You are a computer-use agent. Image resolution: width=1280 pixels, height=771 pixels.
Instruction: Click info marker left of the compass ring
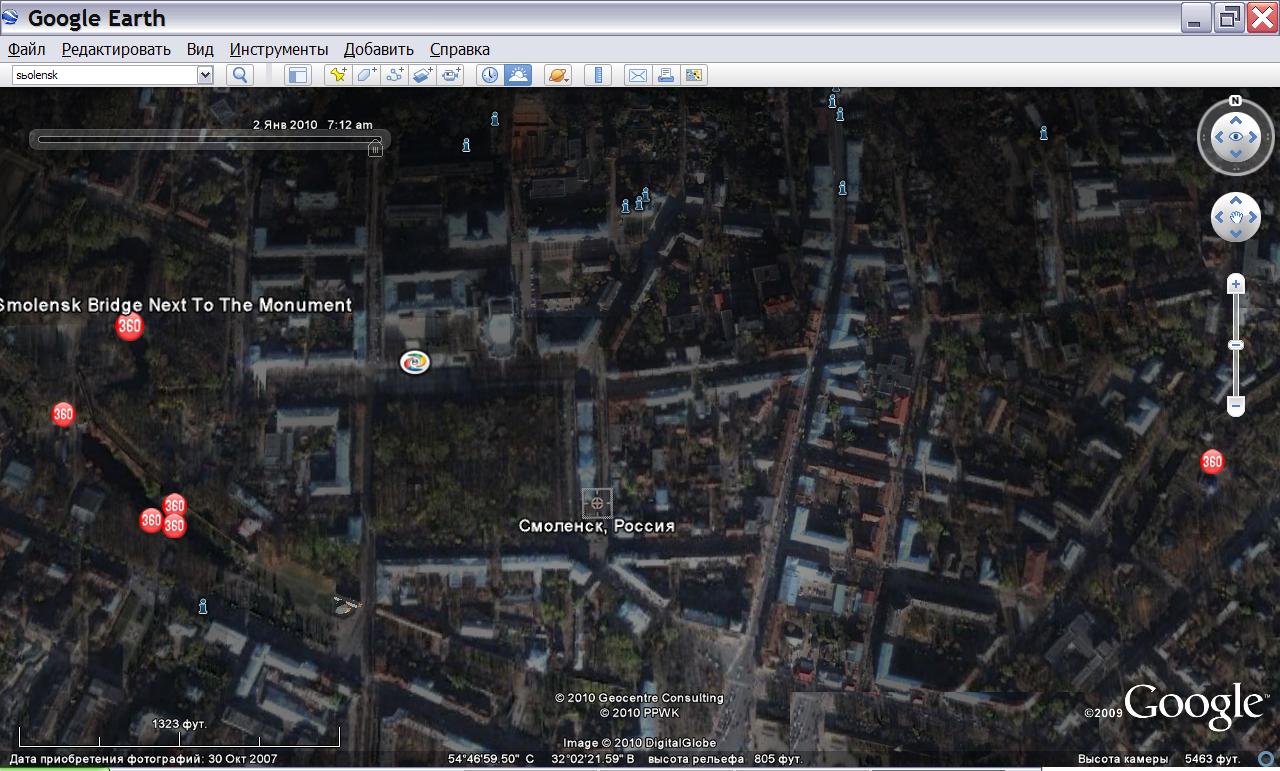(x=1043, y=133)
